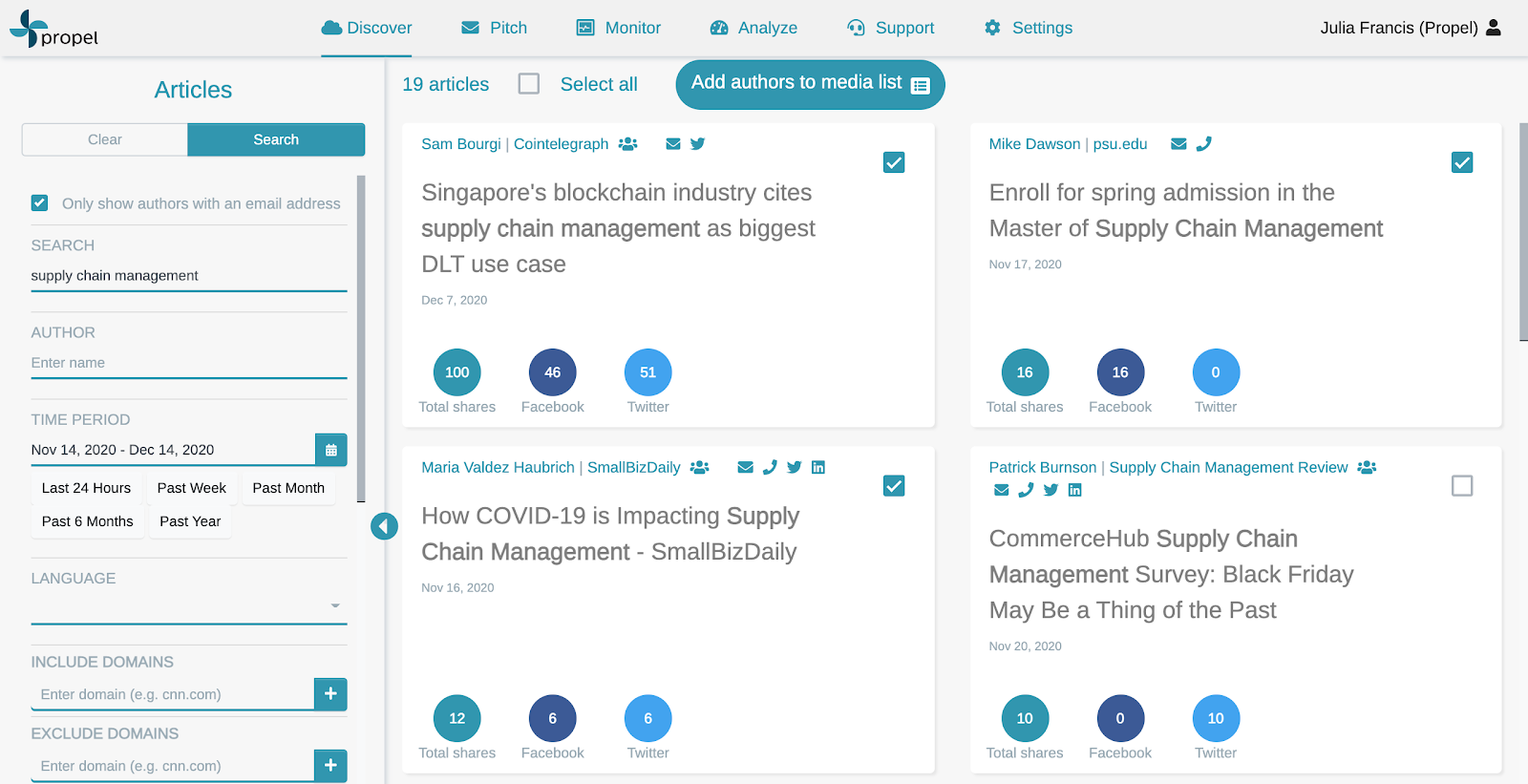Image resolution: width=1528 pixels, height=784 pixels.
Task: Open the Discover tab
Action: (367, 28)
